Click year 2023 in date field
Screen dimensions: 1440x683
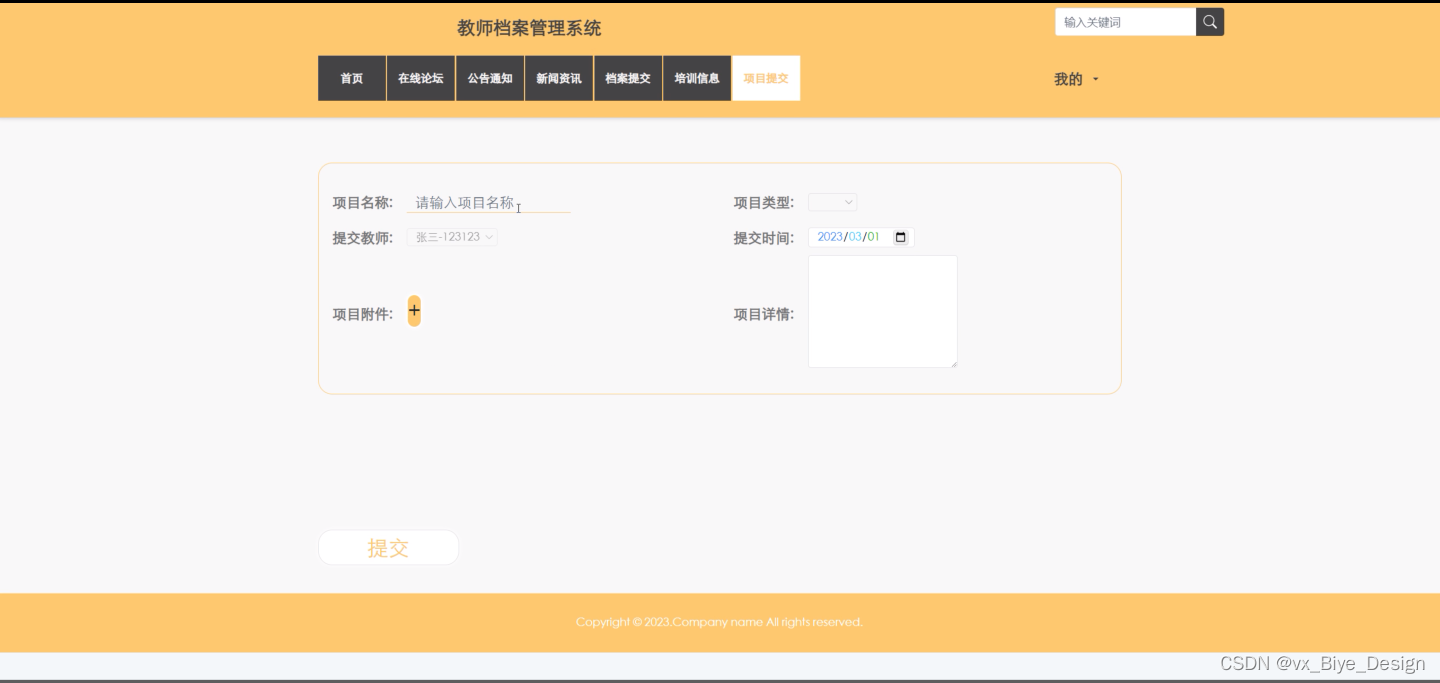point(830,237)
